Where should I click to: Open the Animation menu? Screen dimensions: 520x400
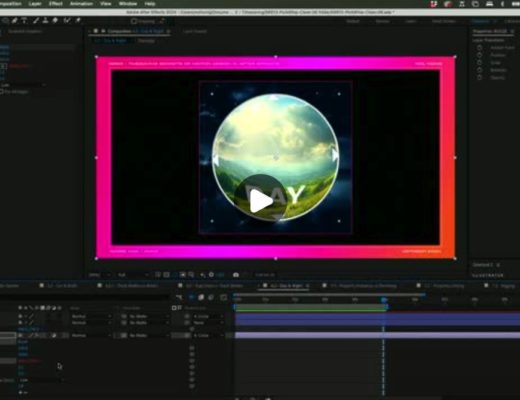click(x=81, y=4)
